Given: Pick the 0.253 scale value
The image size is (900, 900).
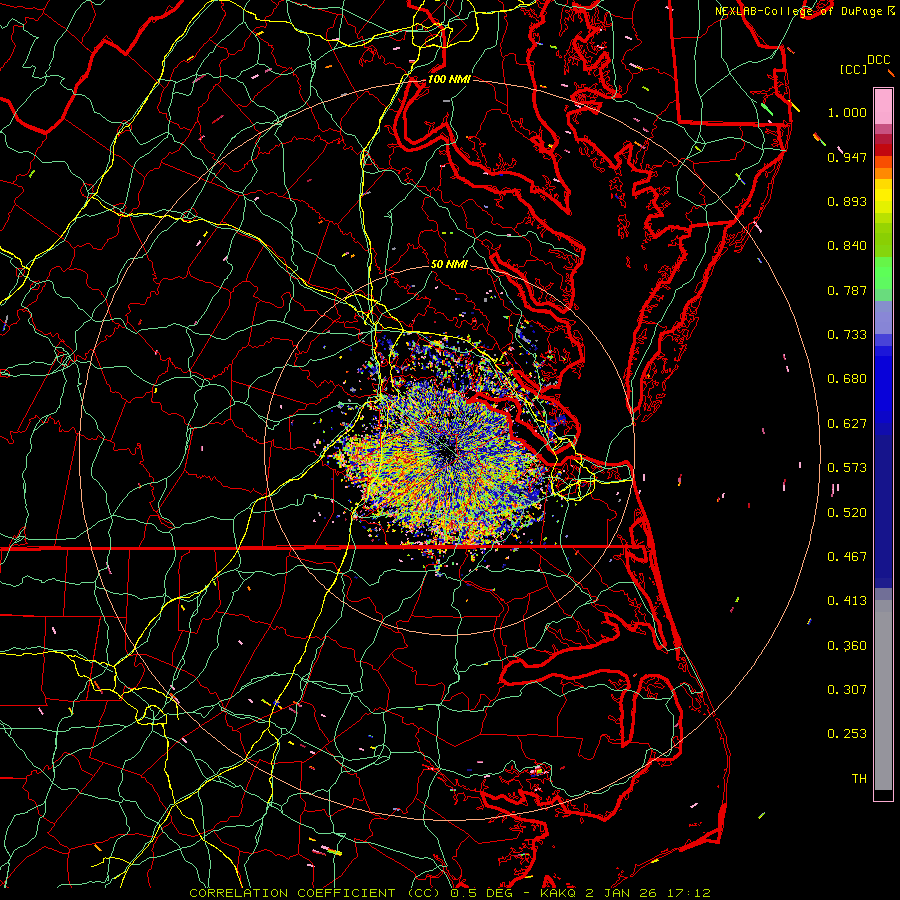Looking at the screenshot, I should 847,734.
